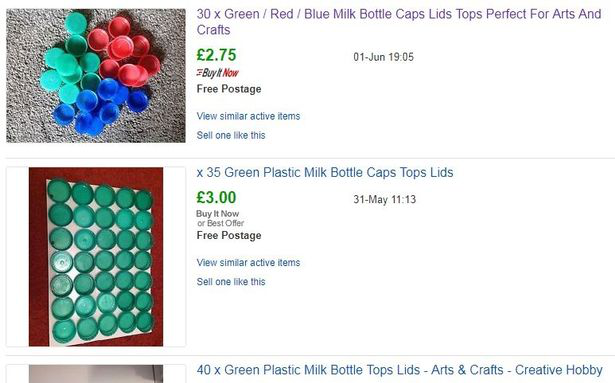This screenshot has width=615, height=383.
Task: Click the 31-May 11:13 end date
Action: click(385, 199)
